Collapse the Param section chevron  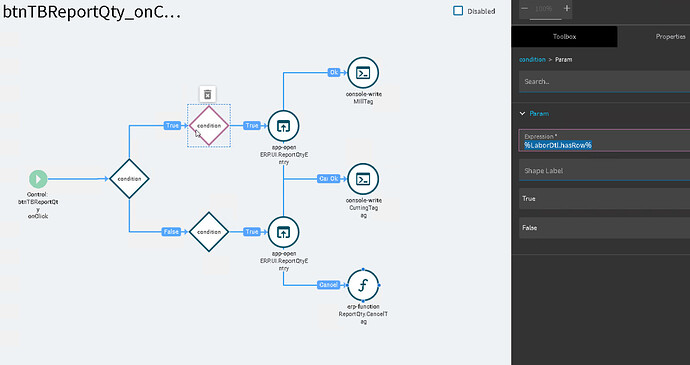(x=522, y=114)
